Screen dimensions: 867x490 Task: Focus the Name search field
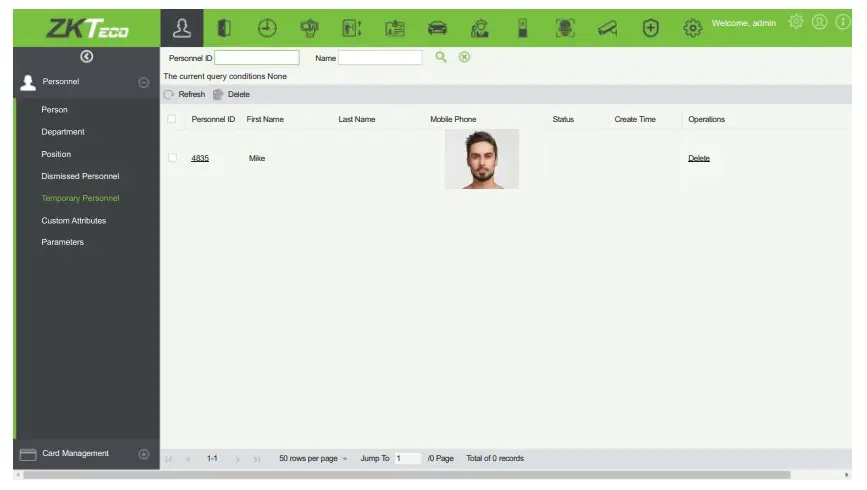pos(380,58)
